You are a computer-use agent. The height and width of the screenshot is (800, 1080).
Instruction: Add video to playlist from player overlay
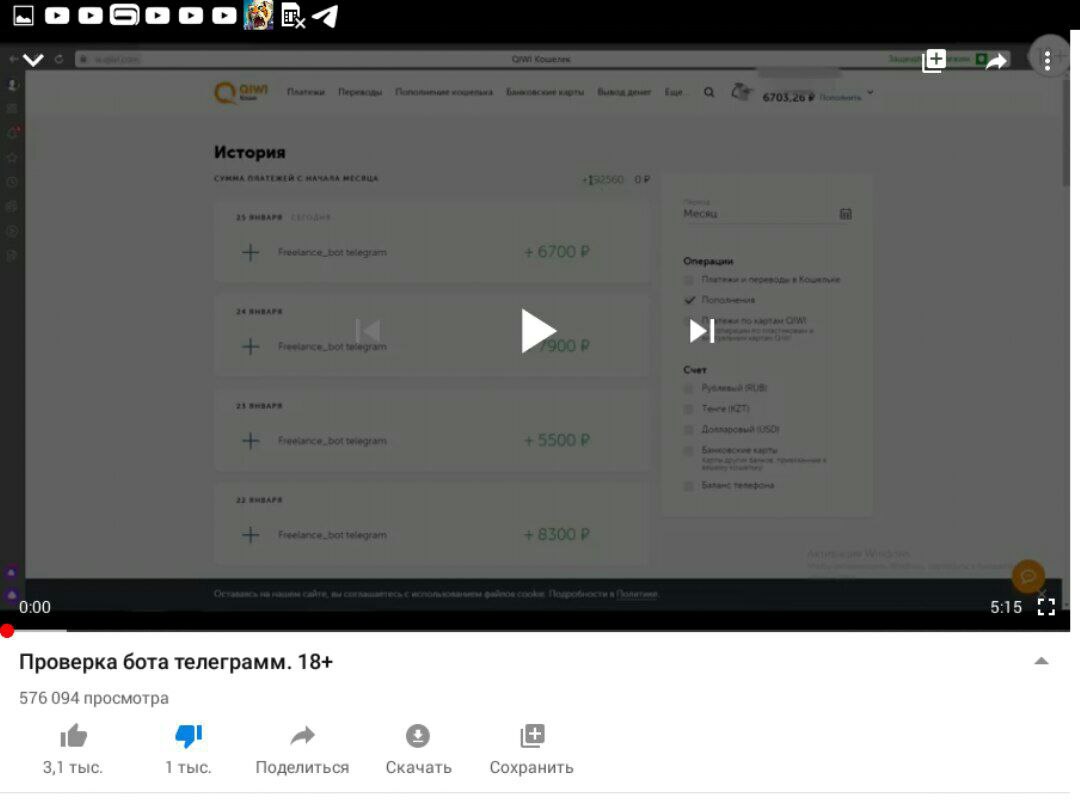(934, 61)
